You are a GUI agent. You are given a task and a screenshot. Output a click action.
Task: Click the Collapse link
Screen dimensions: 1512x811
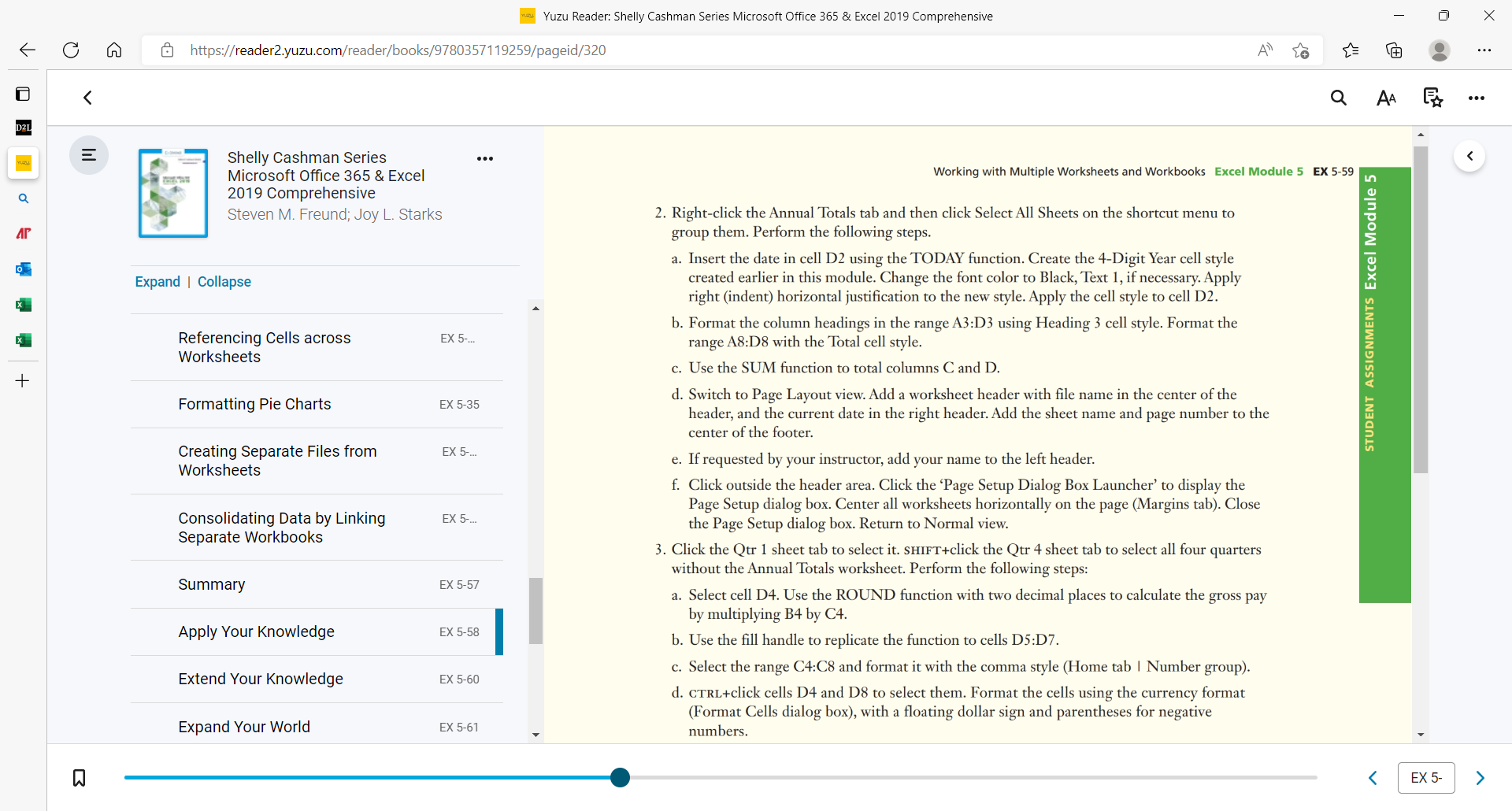tap(224, 282)
